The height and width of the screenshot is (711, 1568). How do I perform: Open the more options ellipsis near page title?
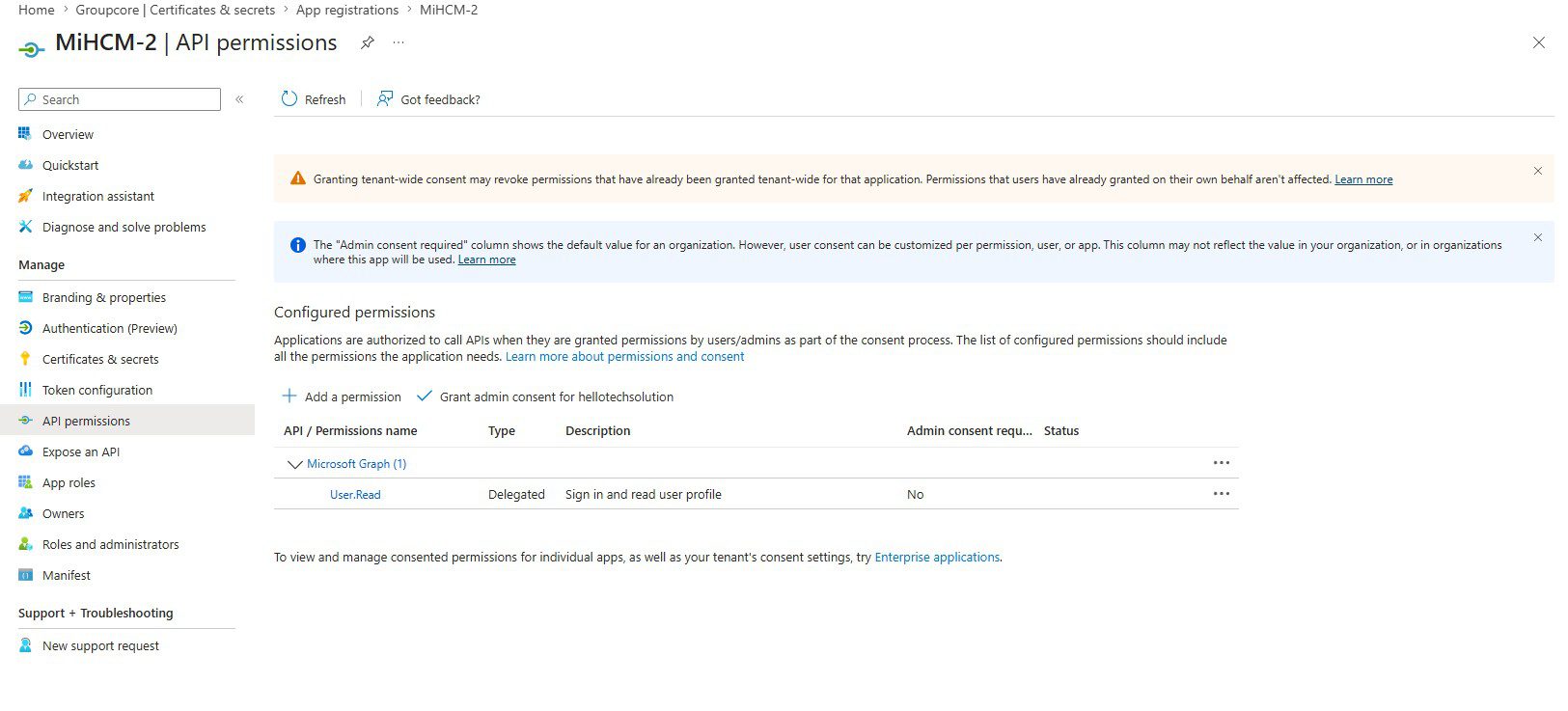pos(399,42)
